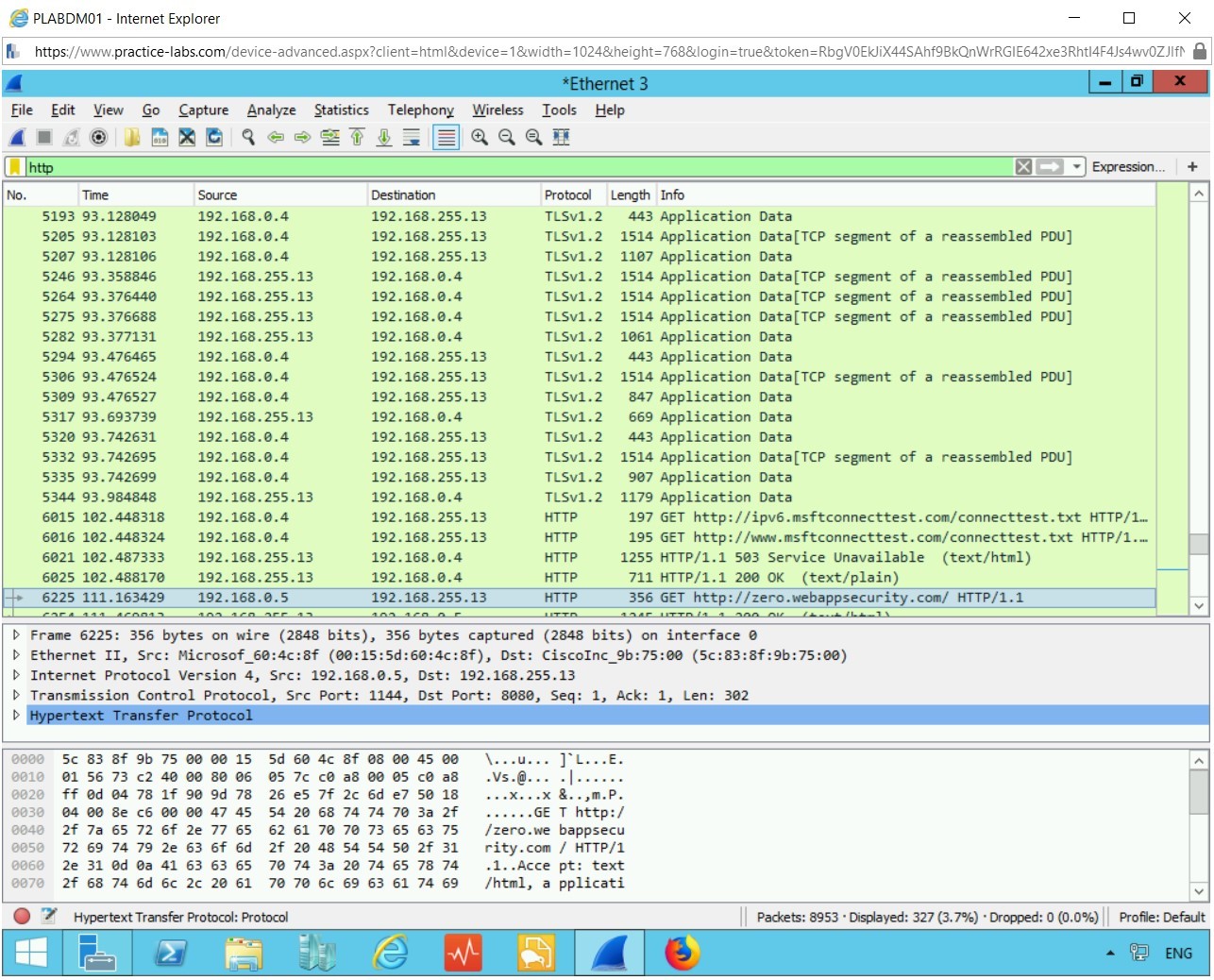Go back in packet history
The width and height of the screenshot is (1214, 980).
(276, 138)
